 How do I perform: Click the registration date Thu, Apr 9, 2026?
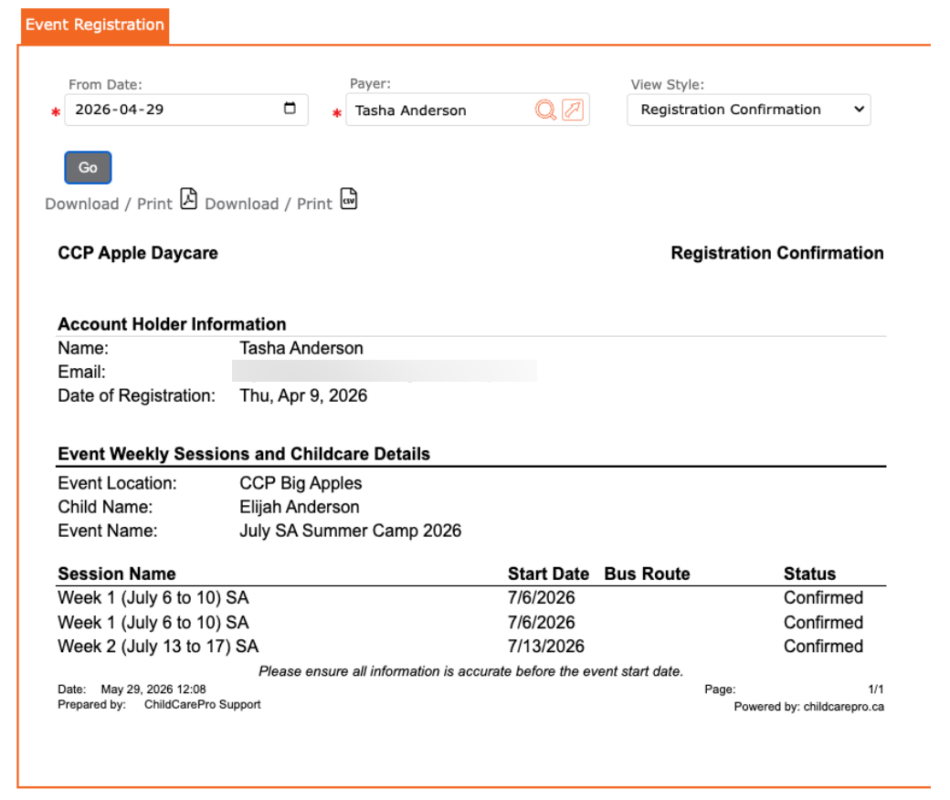click(x=304, y=396)
